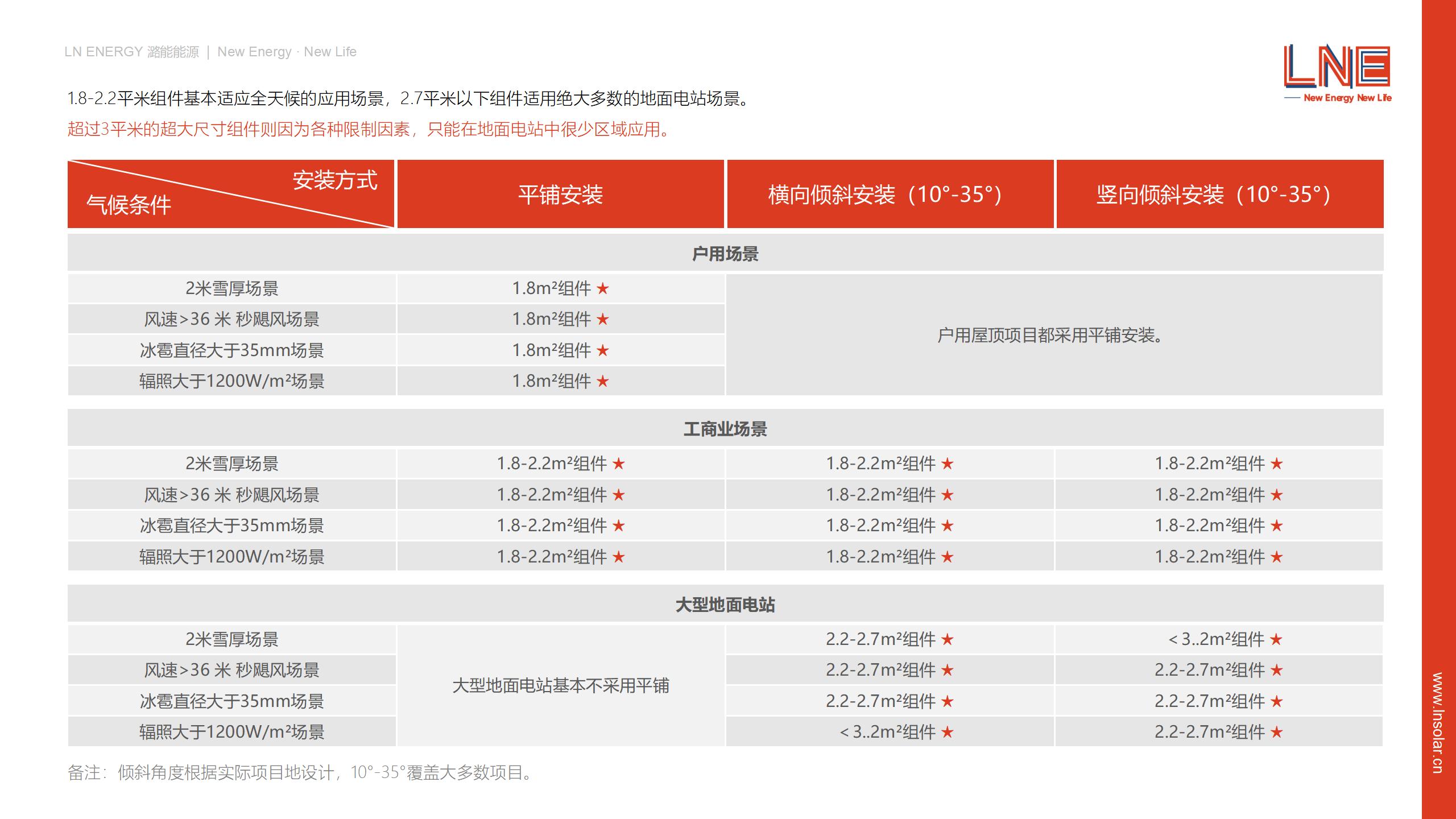Image resolution: width=1456 pixels, height=819 pixels.
Task: Click the header text 'LN ENERGY 潞能能源'
Action: [x=131, y=52]
